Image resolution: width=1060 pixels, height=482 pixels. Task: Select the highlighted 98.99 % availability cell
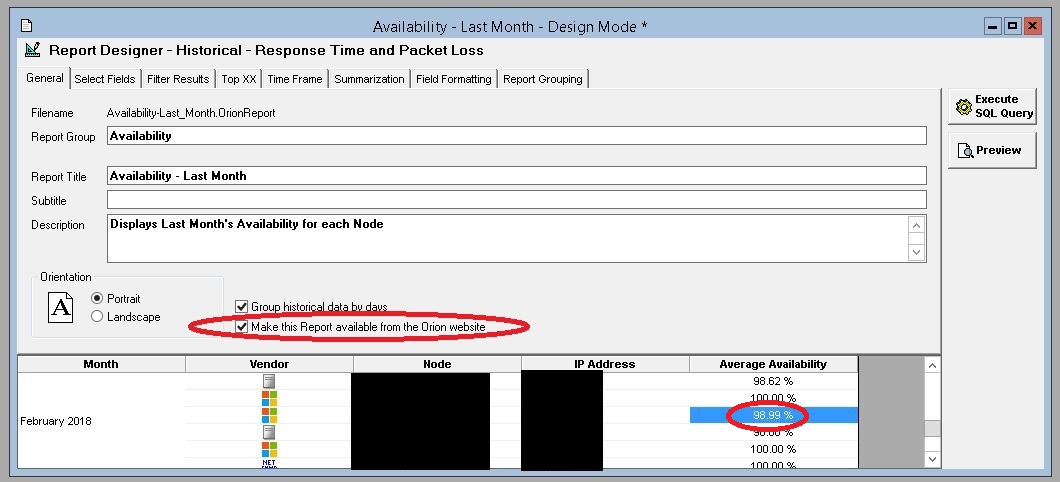773,415
